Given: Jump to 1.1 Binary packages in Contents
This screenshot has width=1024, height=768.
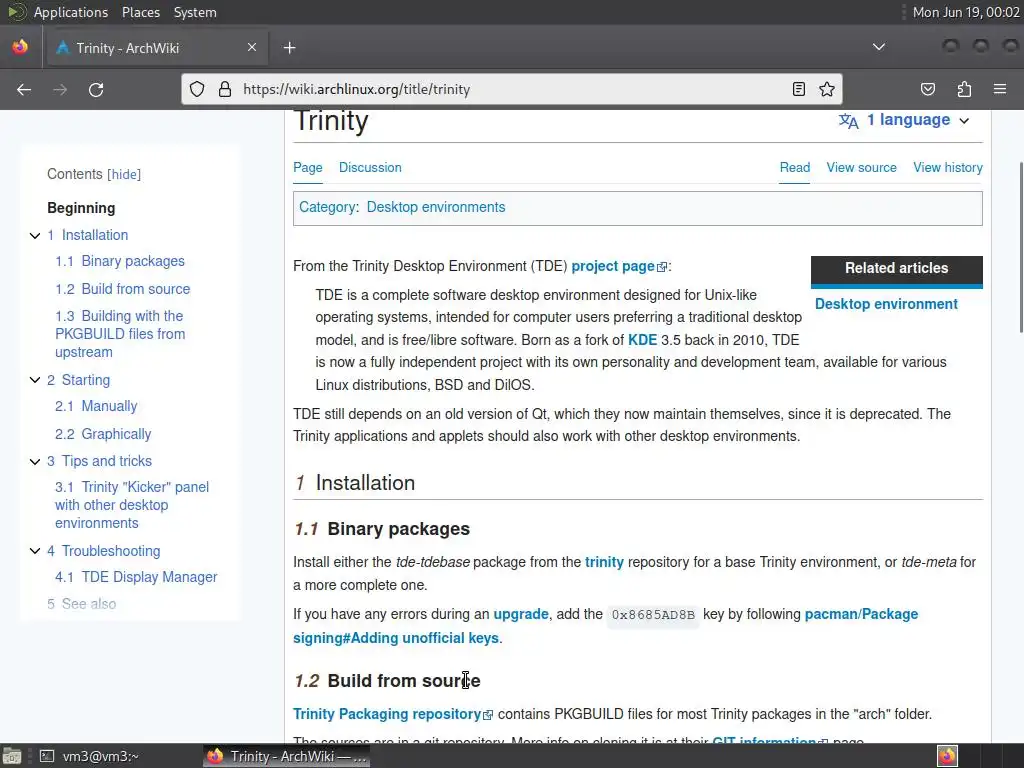Looking at the screenshot, I should click(120, 261).
